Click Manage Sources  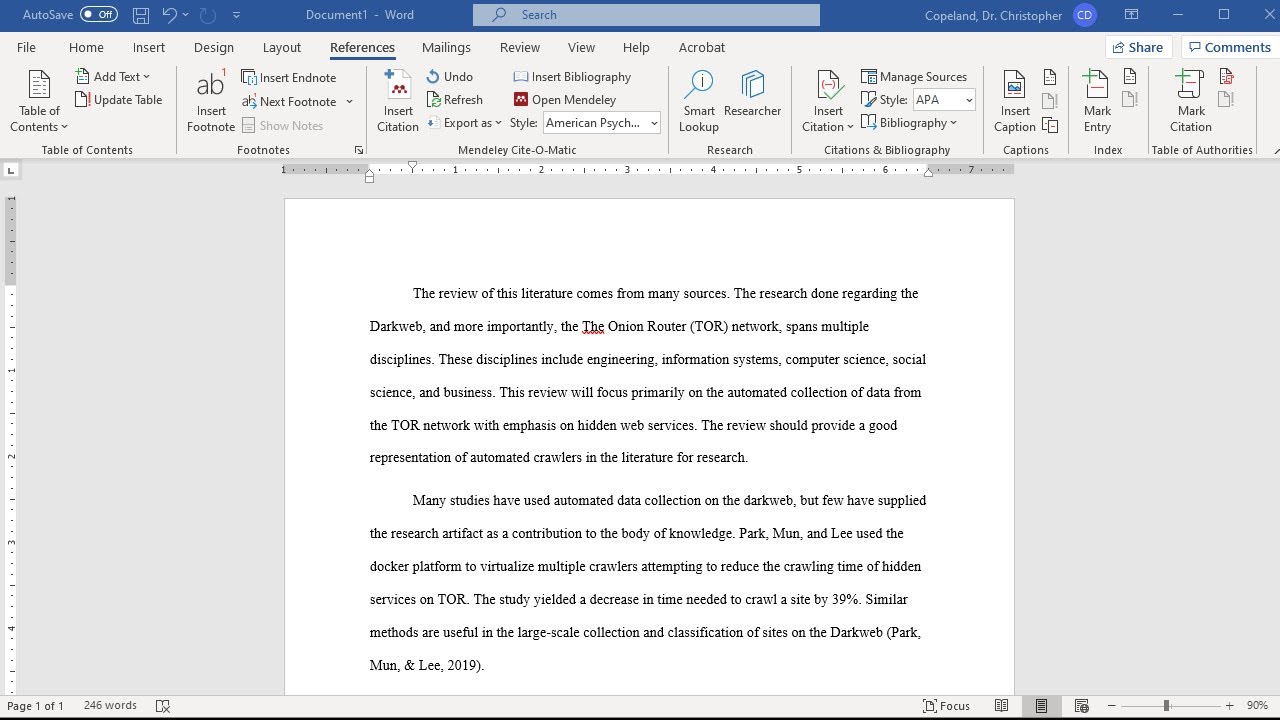pos(914,76)
